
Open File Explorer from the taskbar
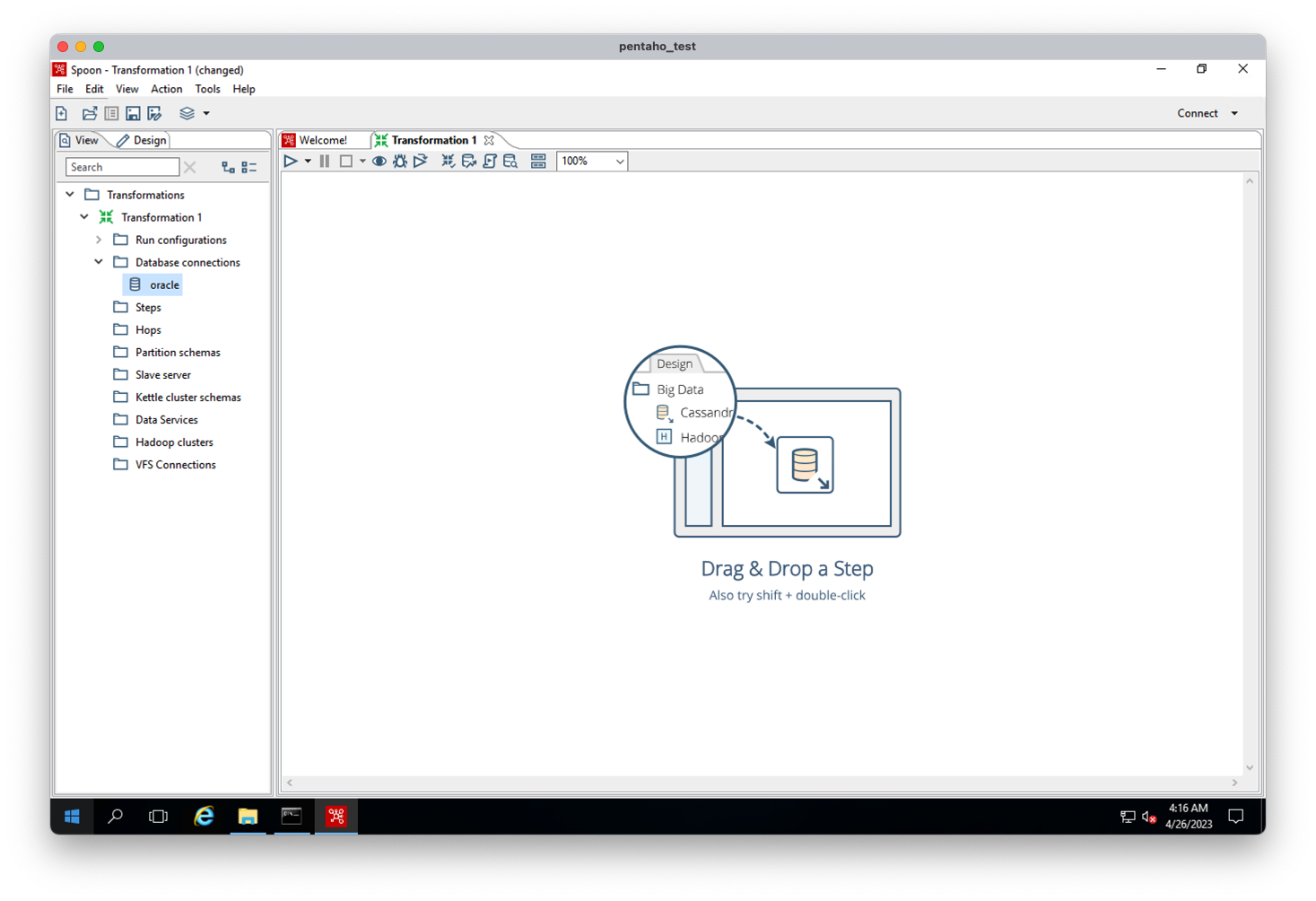(248, 816)
